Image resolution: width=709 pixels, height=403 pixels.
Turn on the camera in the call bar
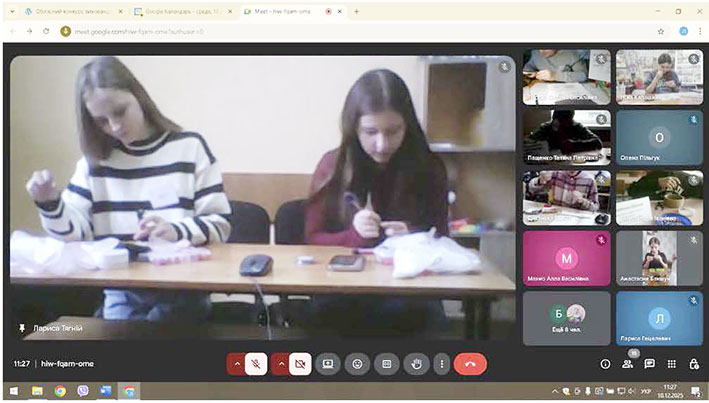tap(299, 364)
